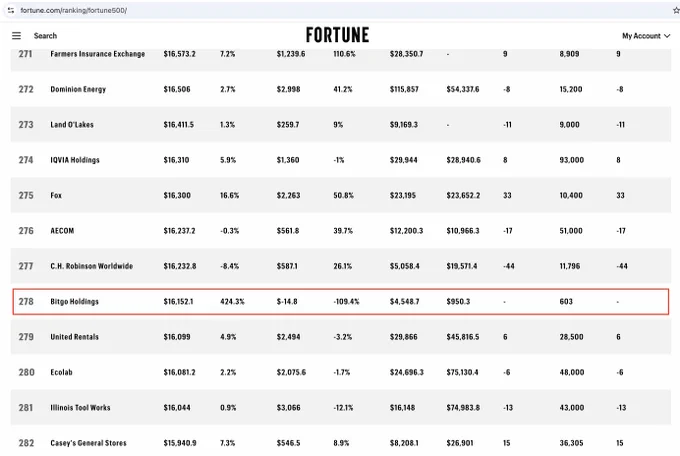Click Ecolab market value $75,130.4

click(x=462, y=372)
